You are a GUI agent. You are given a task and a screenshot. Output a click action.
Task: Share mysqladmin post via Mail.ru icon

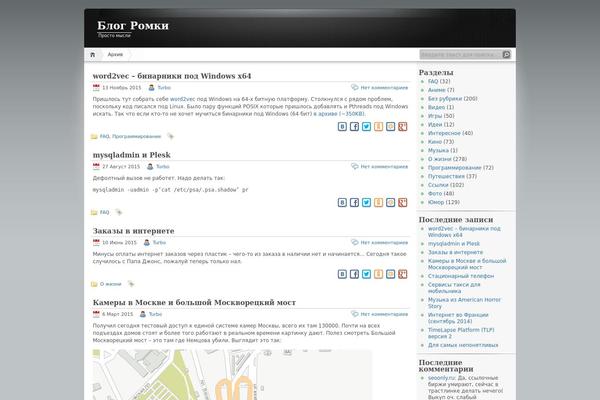[x=390, y=202]
